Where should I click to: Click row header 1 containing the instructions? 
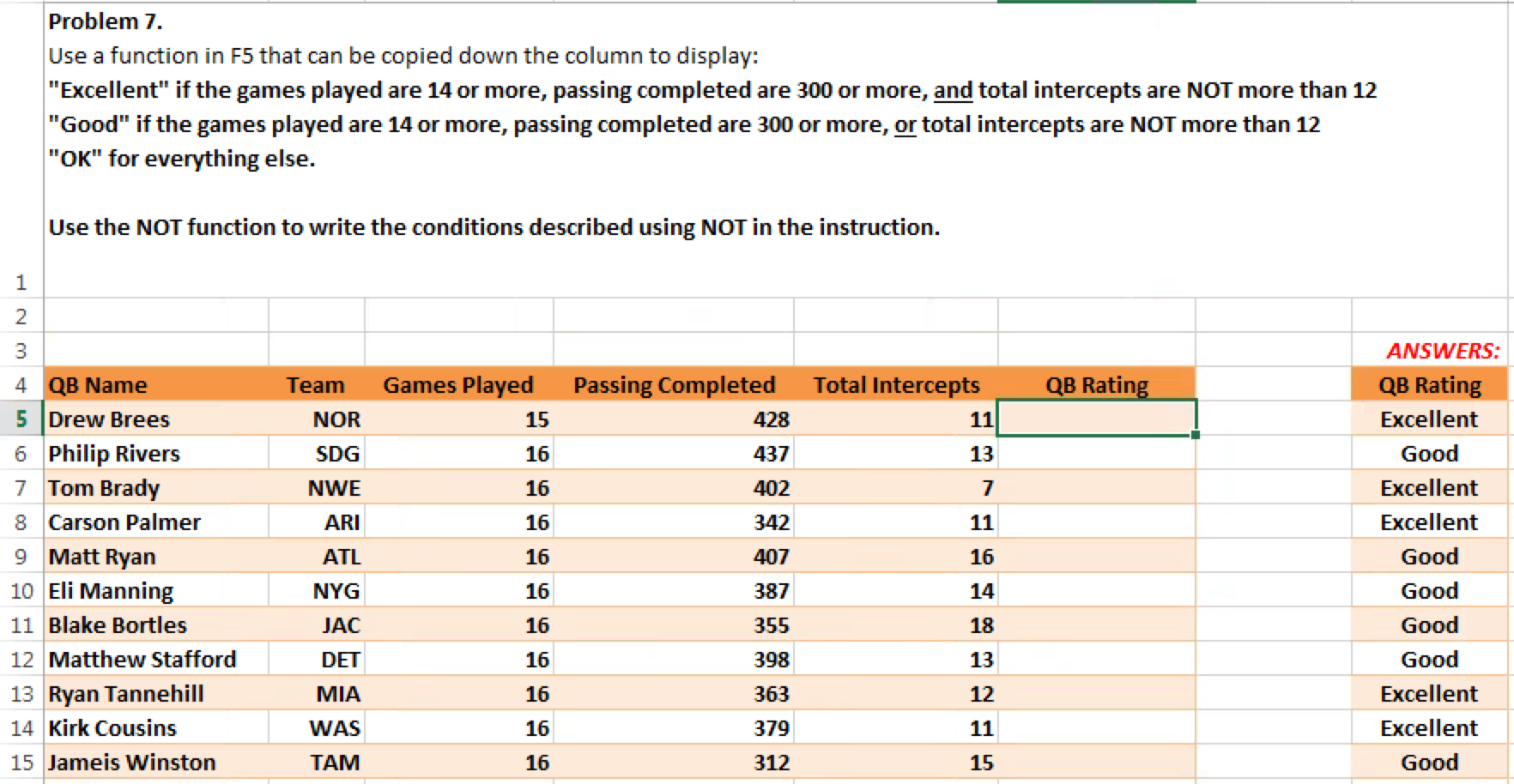click(21, 282)
